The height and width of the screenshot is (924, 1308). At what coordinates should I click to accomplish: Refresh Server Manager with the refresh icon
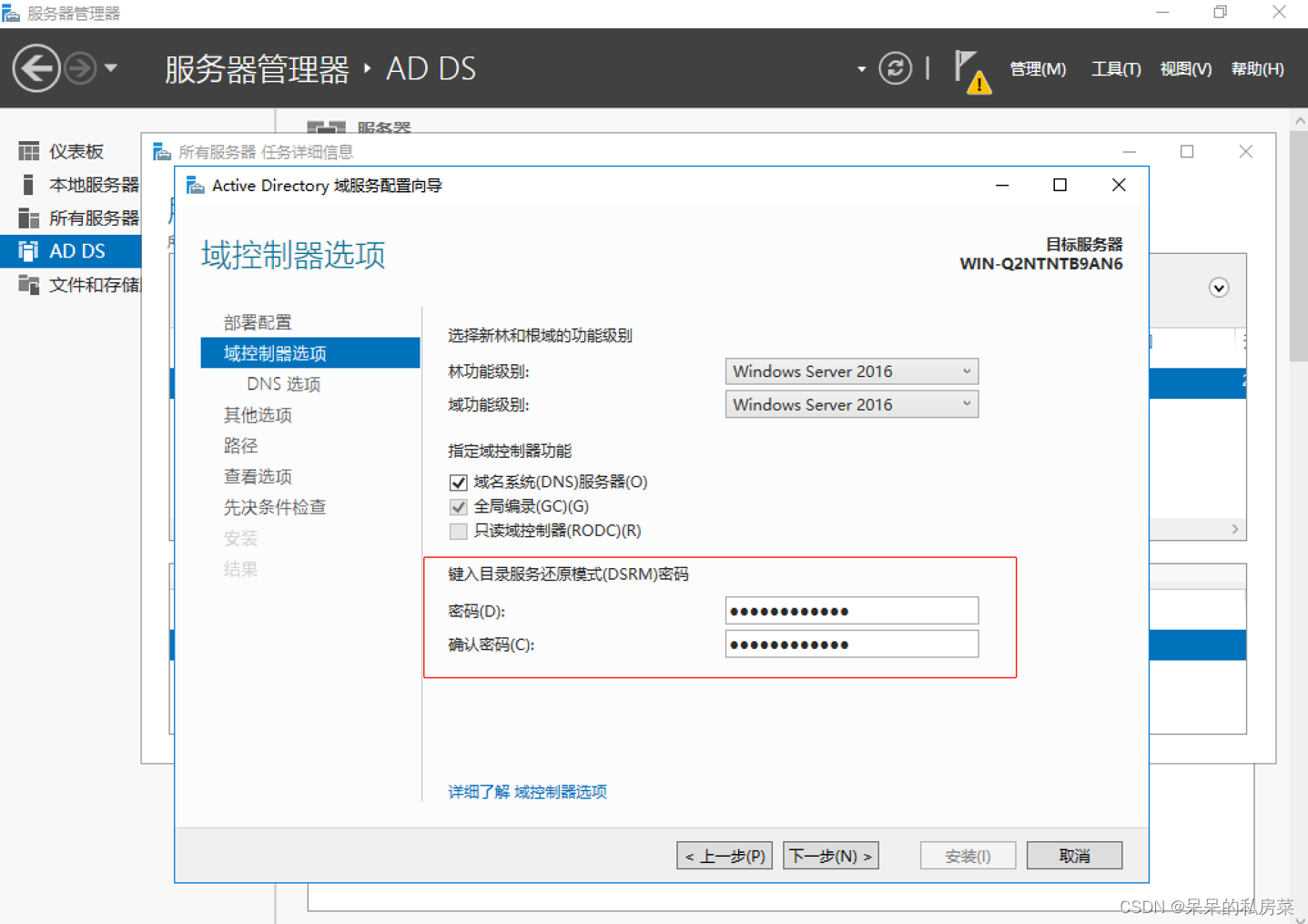[895, 68]
